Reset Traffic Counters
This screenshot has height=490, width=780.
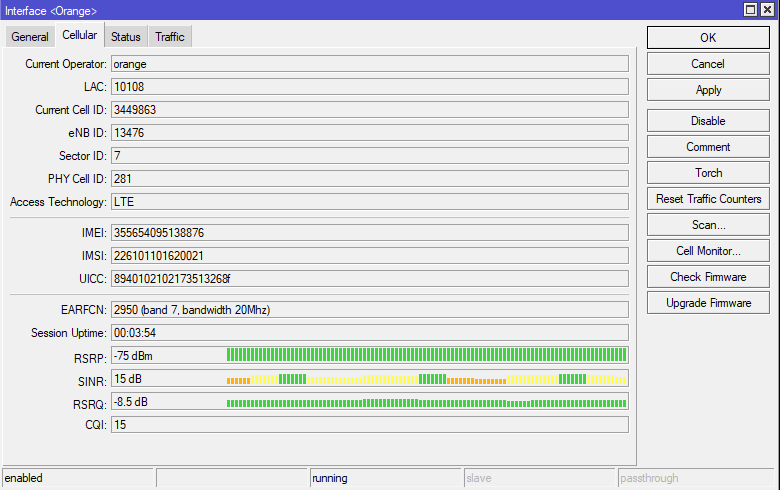click(708, 199)
